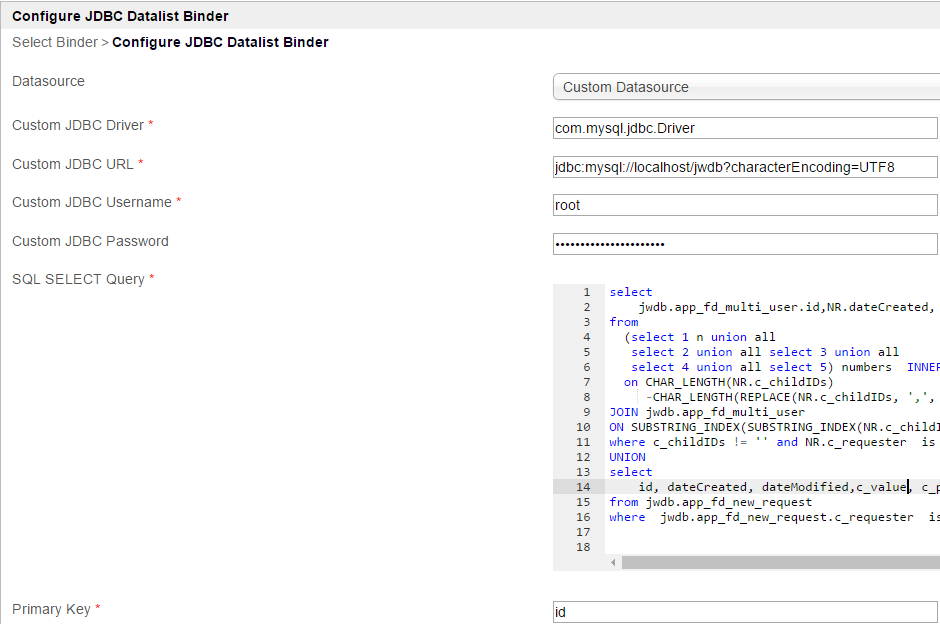The width and height of the screenshot is (940, 624).
Task: Click the Custom JDBC Password field
Action: (745, 244)
